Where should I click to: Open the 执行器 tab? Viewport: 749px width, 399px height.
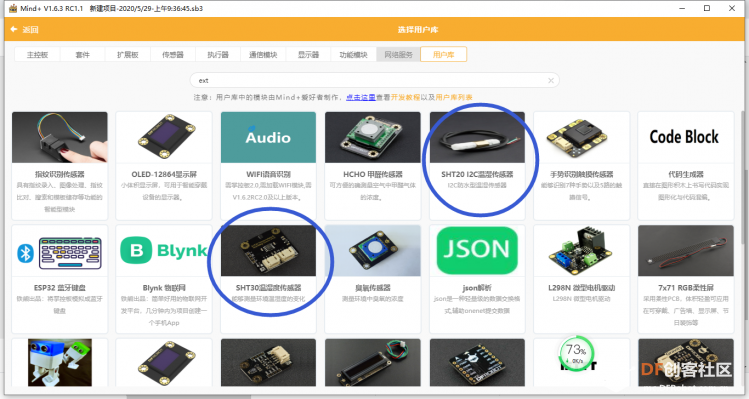pos(218,54)
